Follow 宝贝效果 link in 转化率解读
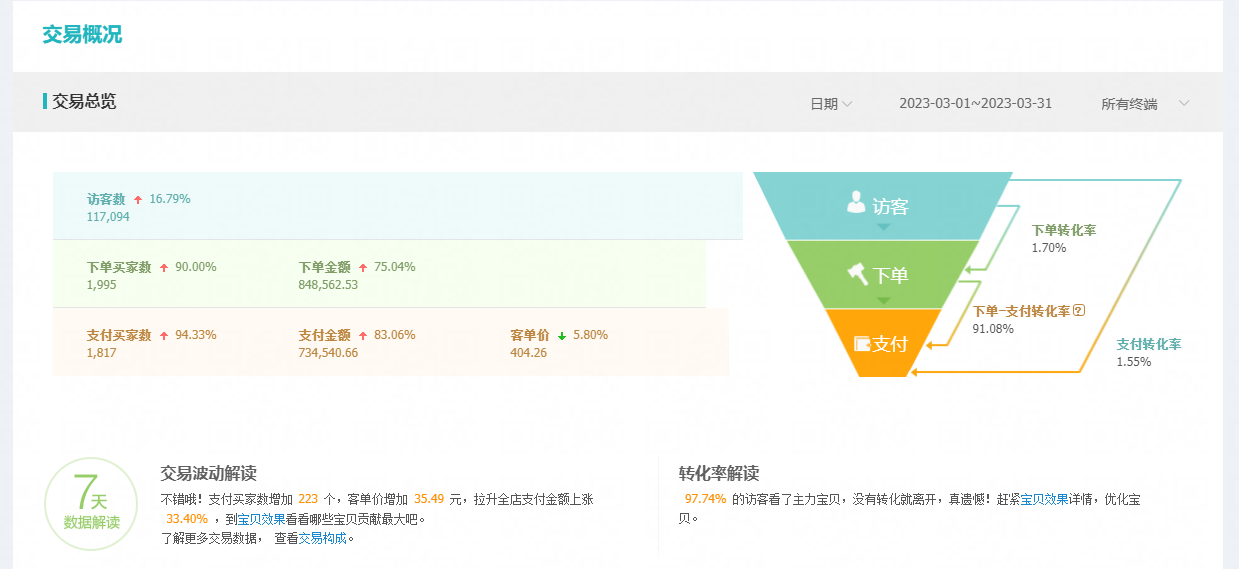The width and height of the screenshot is (1239, 569). pyautogui.click(x=1044, y=499)
